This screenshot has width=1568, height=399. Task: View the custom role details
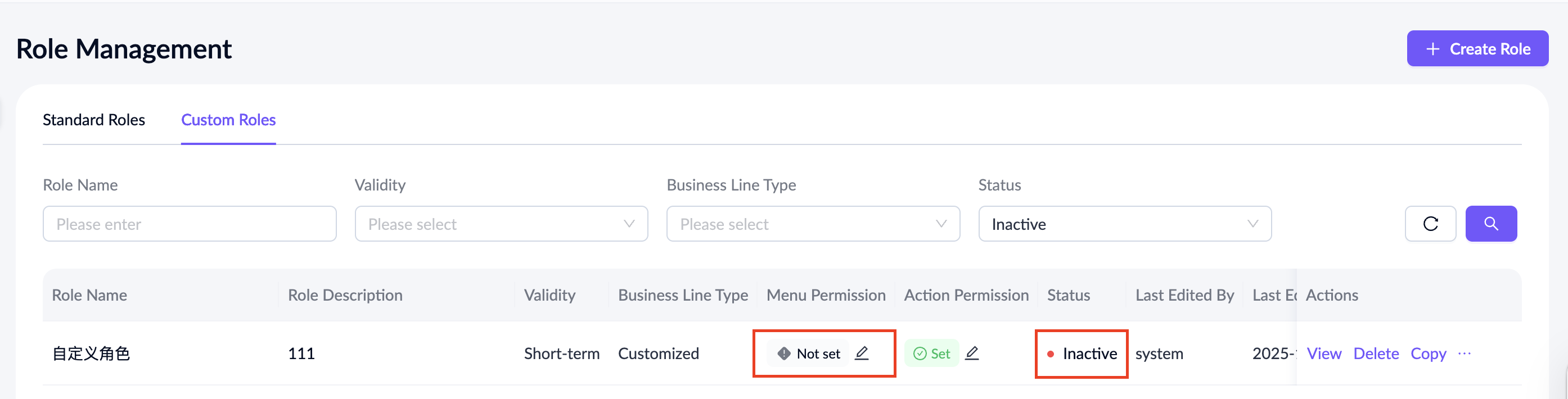1323,353
